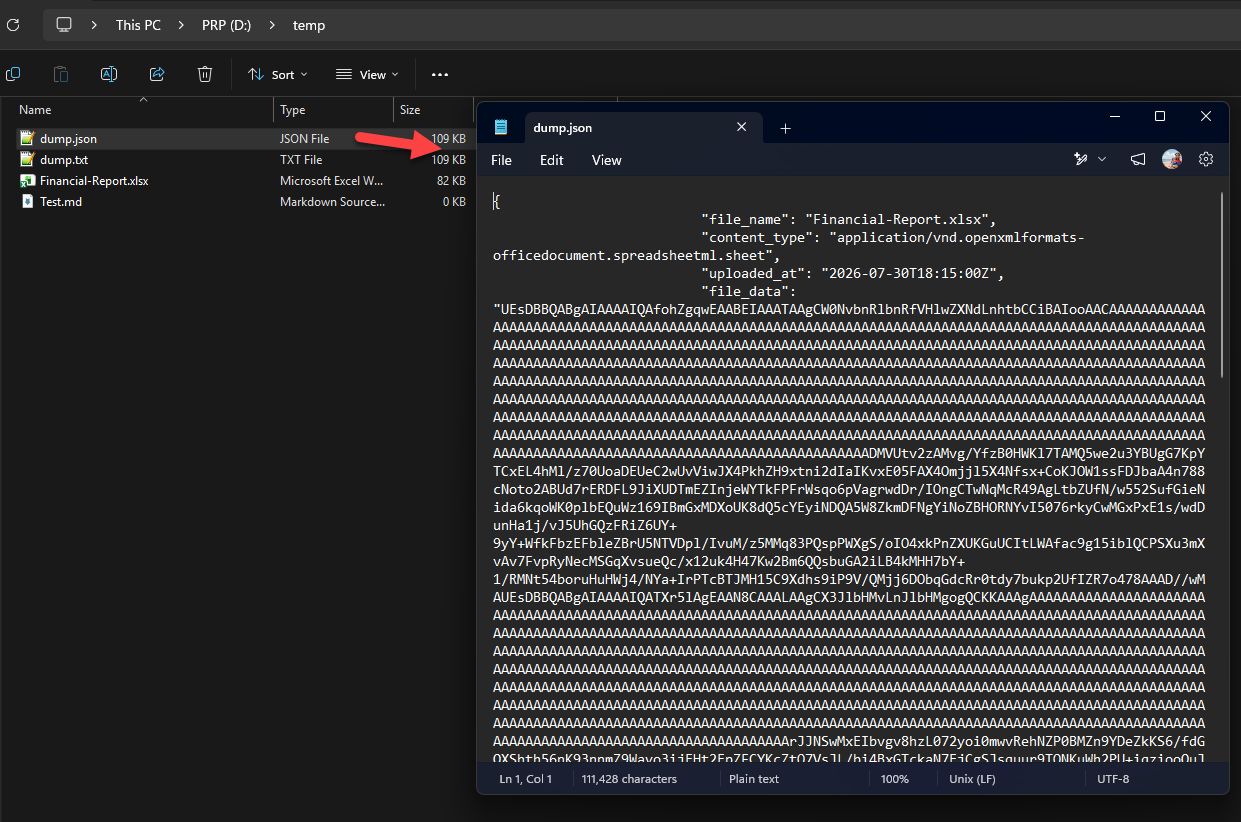This screenshot has width=1241, height=822.
Task: Click the dump.json file icon in Explorer list
Action: click(28, 139)
